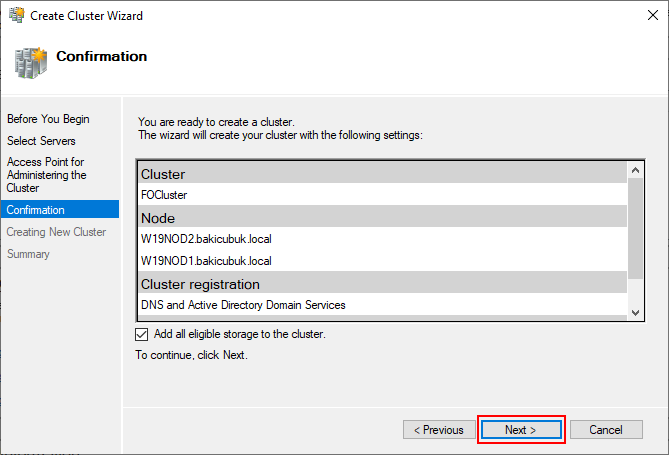Select Access Point for Administering the Cluster step
Screen dimensions: 669x455
47,175
